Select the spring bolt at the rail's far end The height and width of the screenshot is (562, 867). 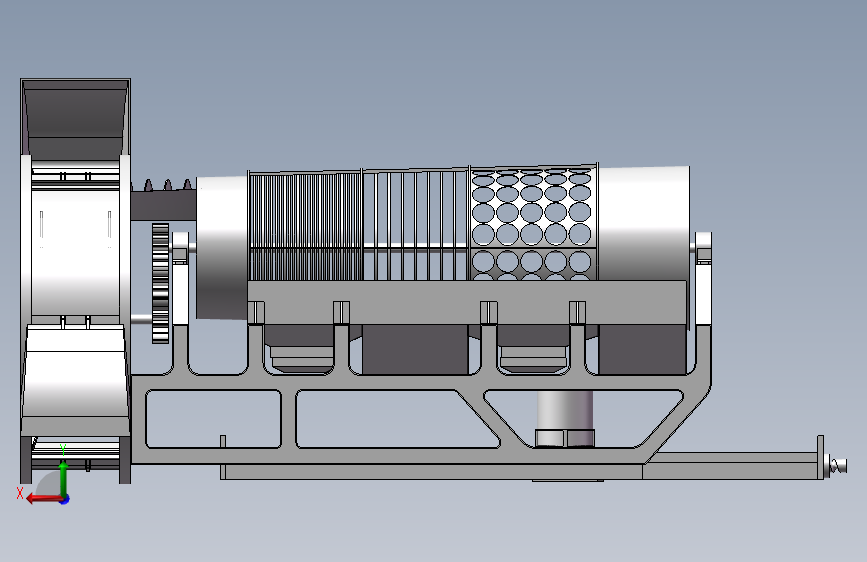click(x=837, y=466)
